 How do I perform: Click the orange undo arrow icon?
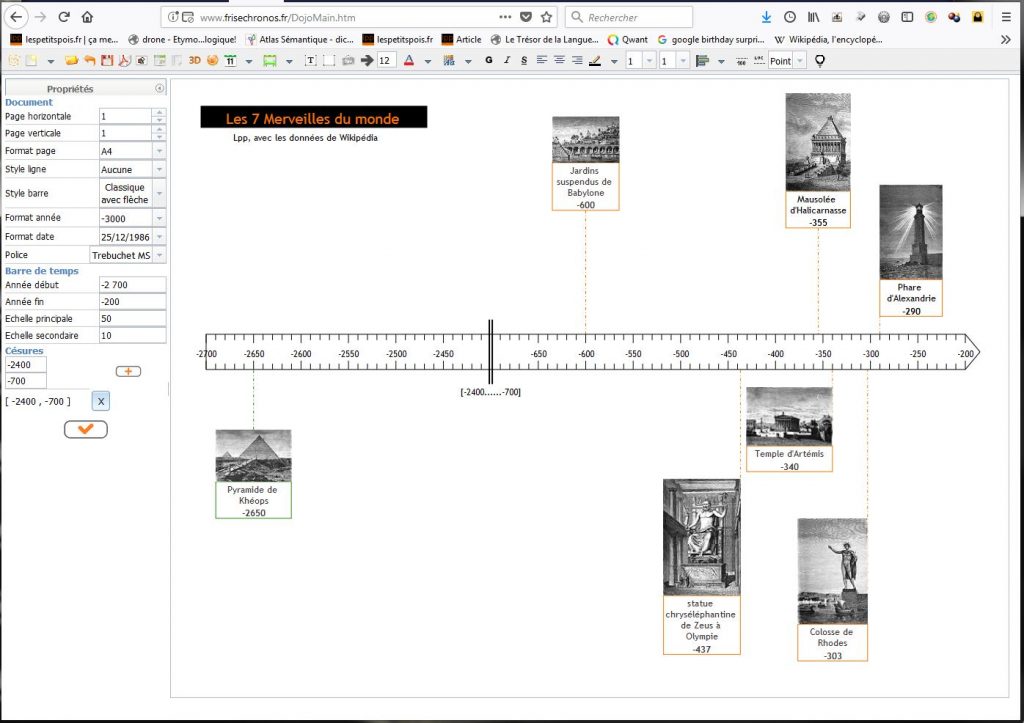pos(90,61)
